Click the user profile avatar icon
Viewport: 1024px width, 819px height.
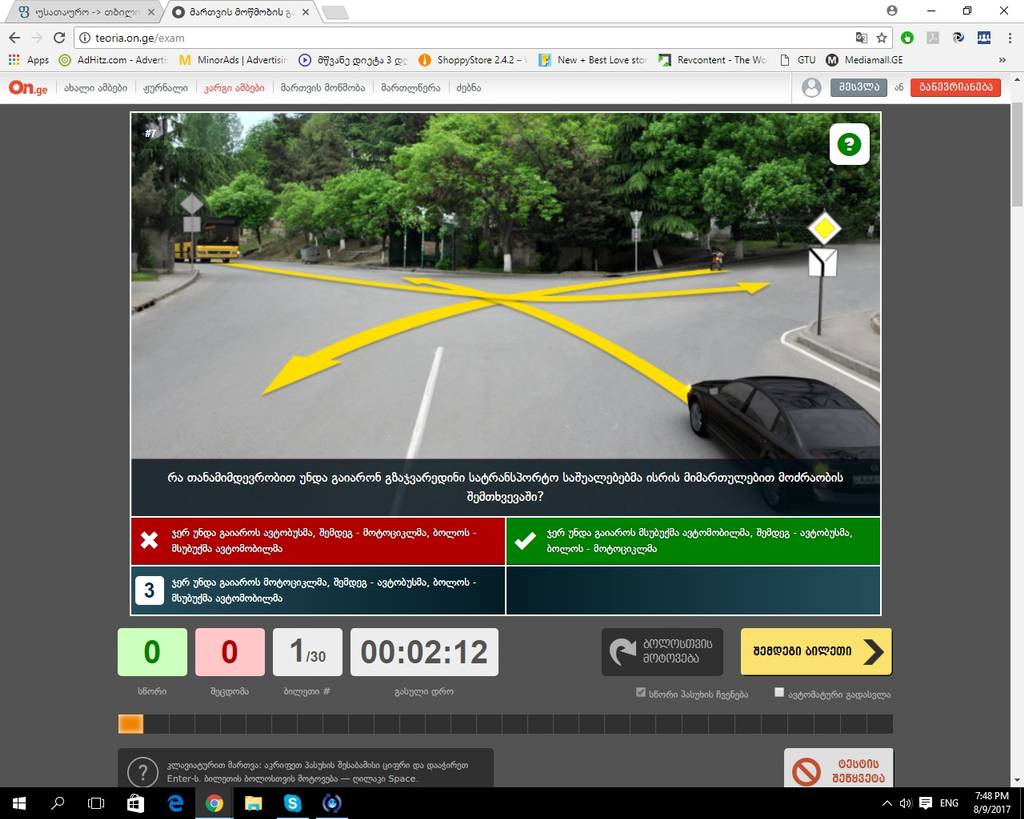coord(811,88)
